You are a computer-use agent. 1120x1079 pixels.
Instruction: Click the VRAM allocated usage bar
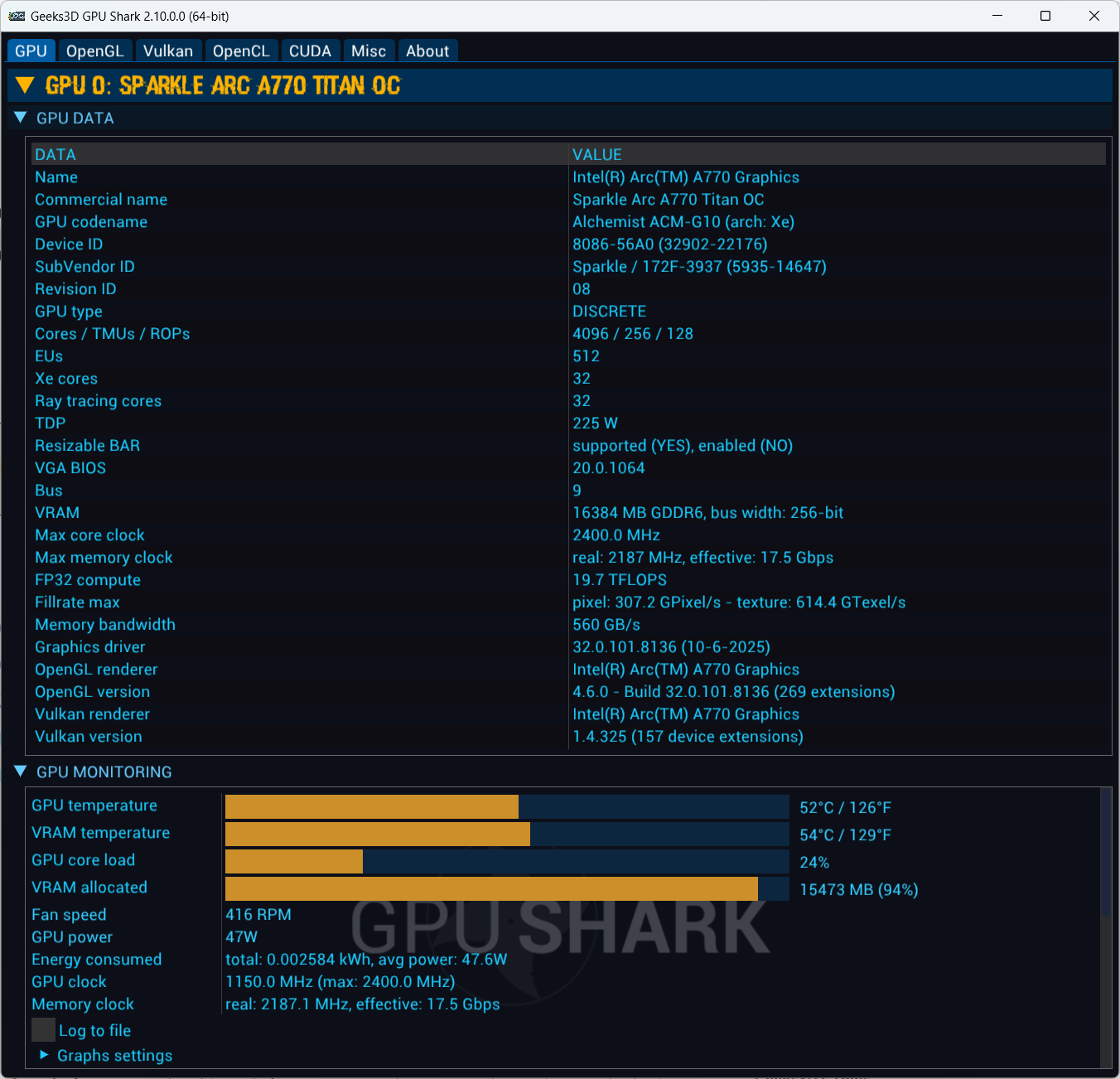point(506,888)
